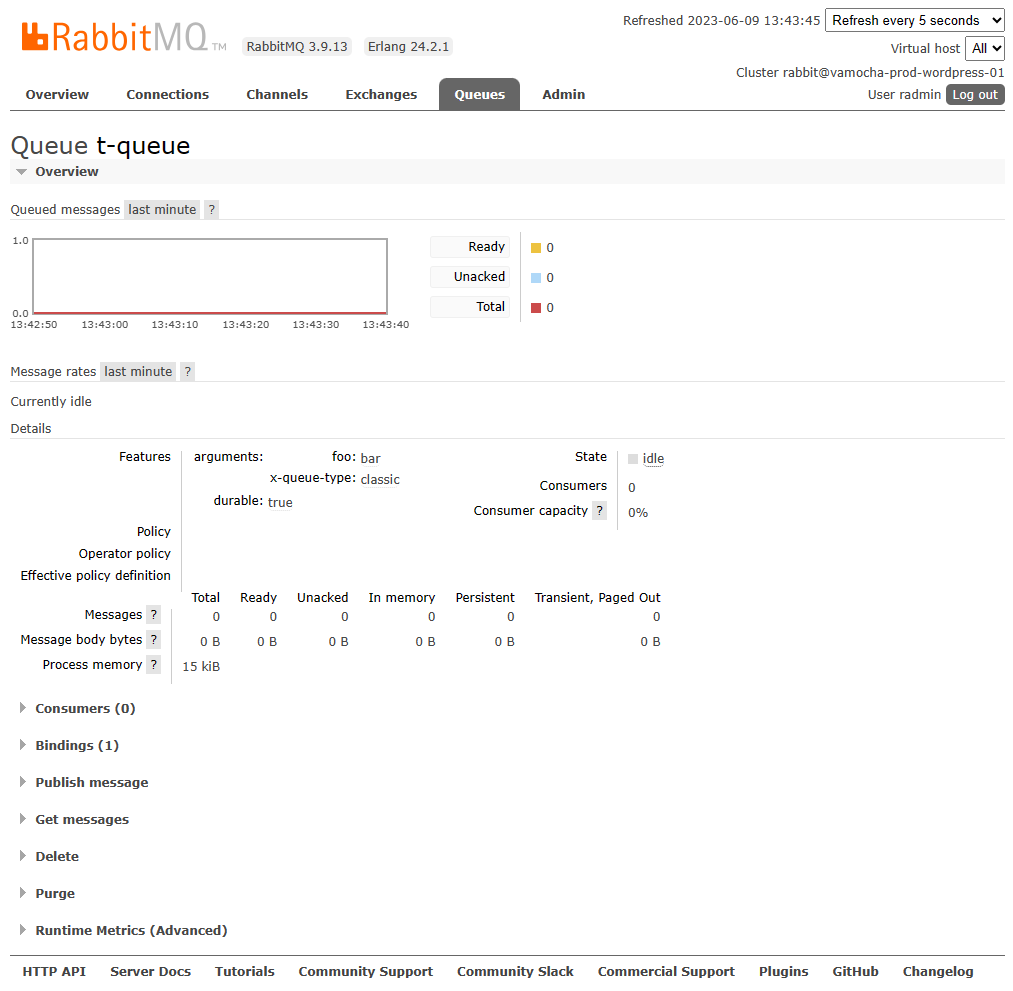Click the Ready legend label
Viewport: 1013px width, 991px height.
click(470, 247)
